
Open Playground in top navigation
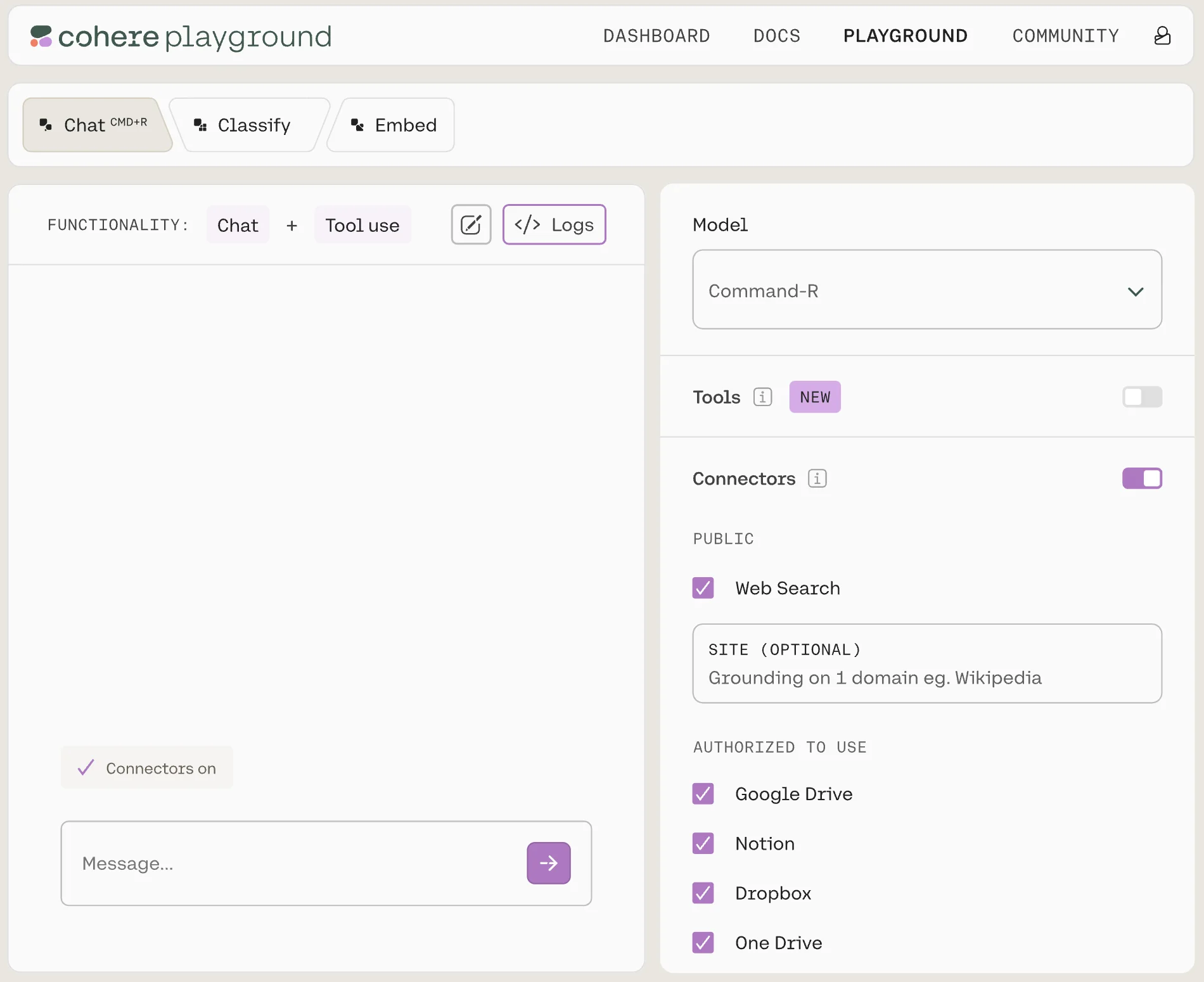click(x=905, y=35)
